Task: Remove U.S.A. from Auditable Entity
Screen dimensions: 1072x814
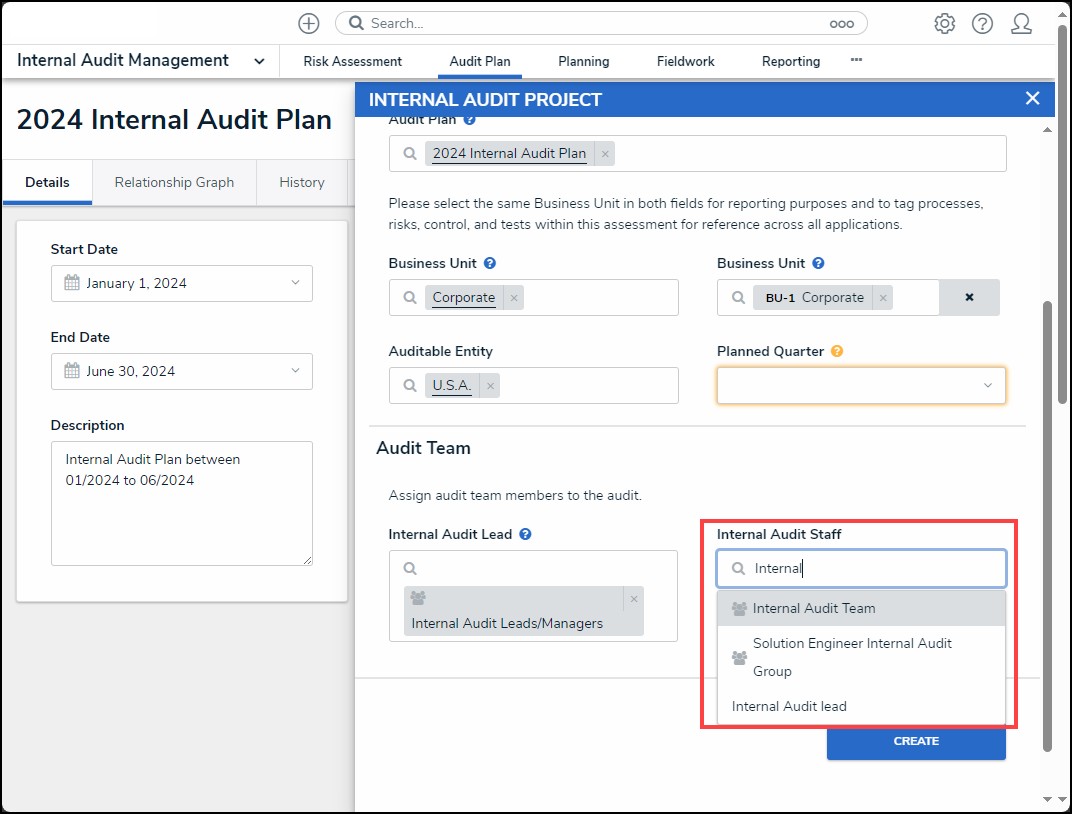Action: coord(490,386)
